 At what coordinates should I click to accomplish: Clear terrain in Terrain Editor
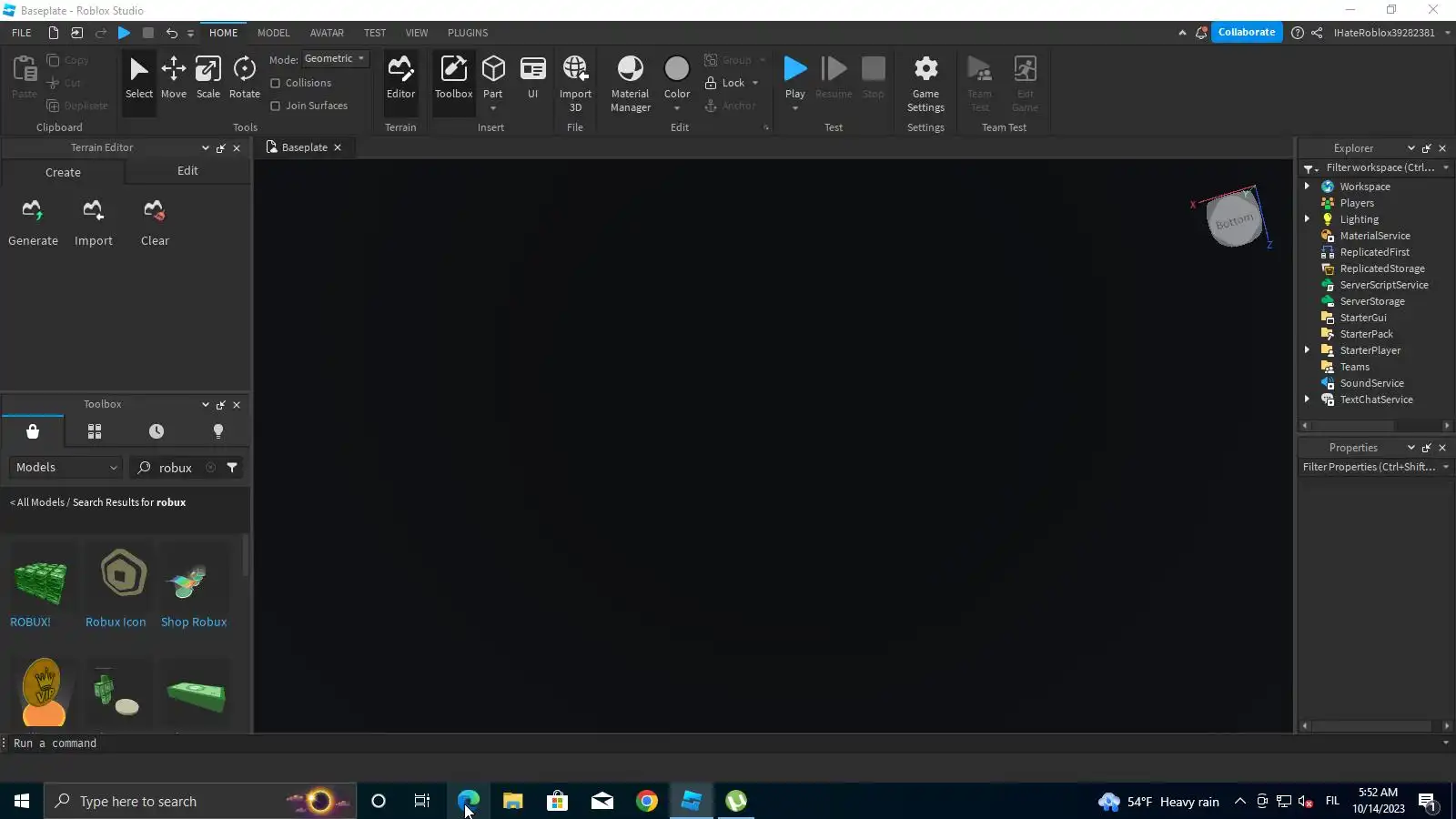(155, 223)
